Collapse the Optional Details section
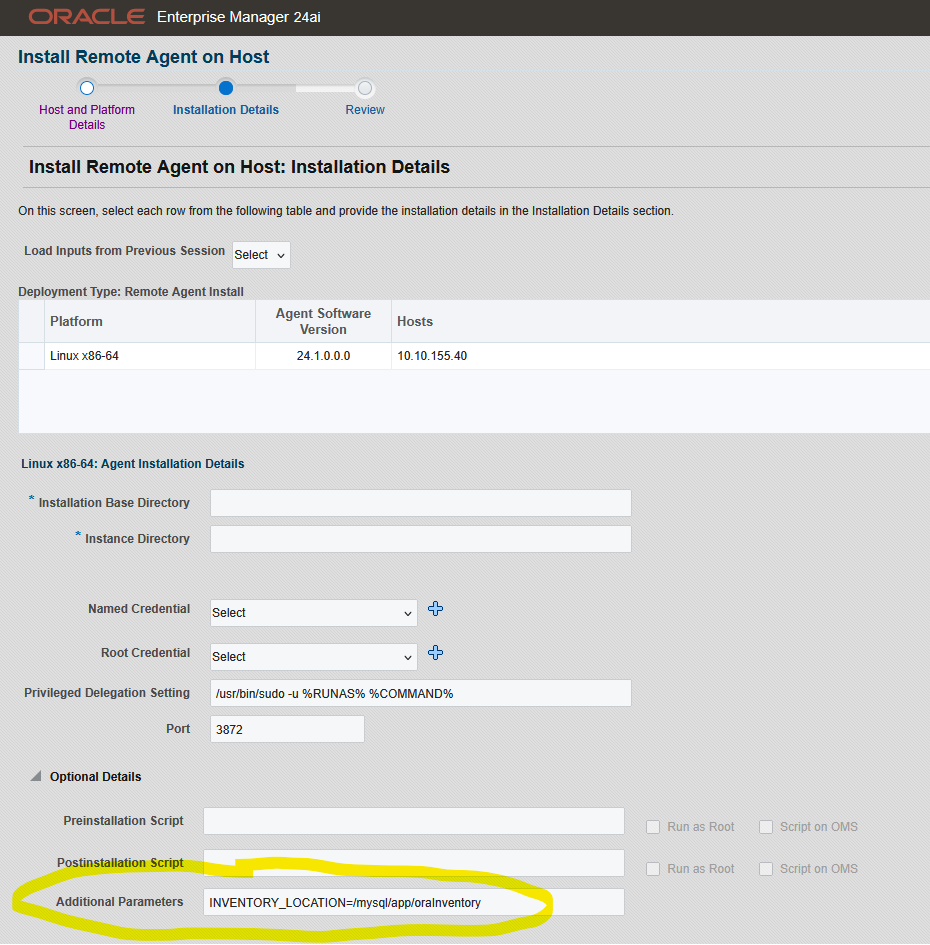Viewport: 930px width, 945px height. pos(36,777)
